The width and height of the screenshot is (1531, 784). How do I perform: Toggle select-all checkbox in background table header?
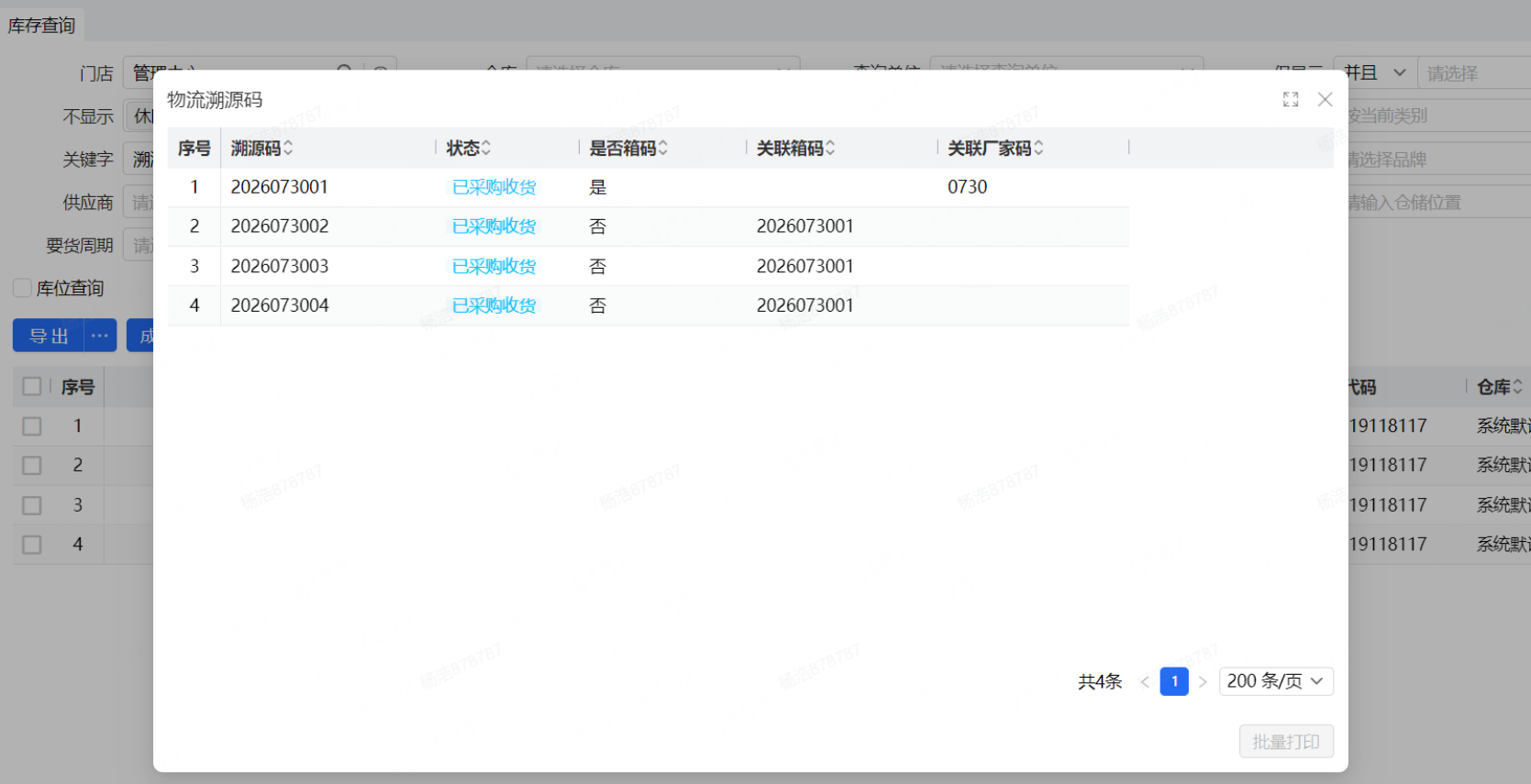click(32, 386)
